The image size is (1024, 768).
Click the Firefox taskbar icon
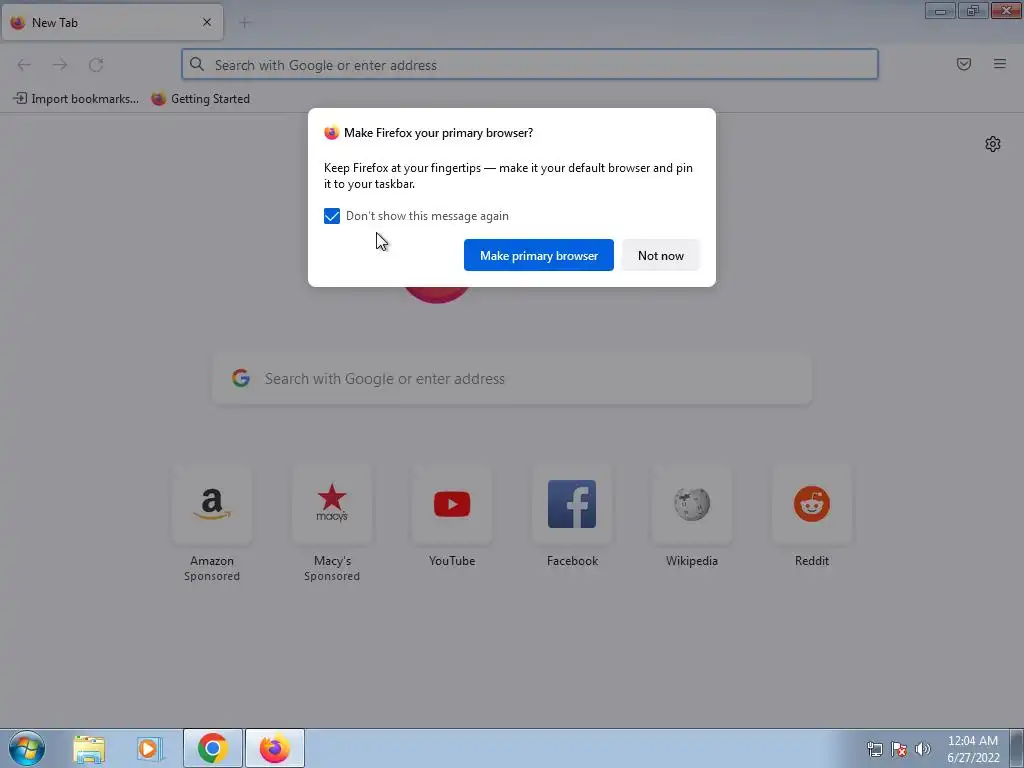tap(274, 749)
